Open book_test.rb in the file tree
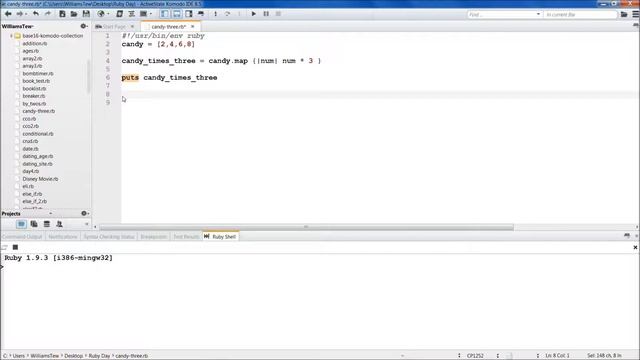Screen dimensions: 640x360 coord(36,81)
